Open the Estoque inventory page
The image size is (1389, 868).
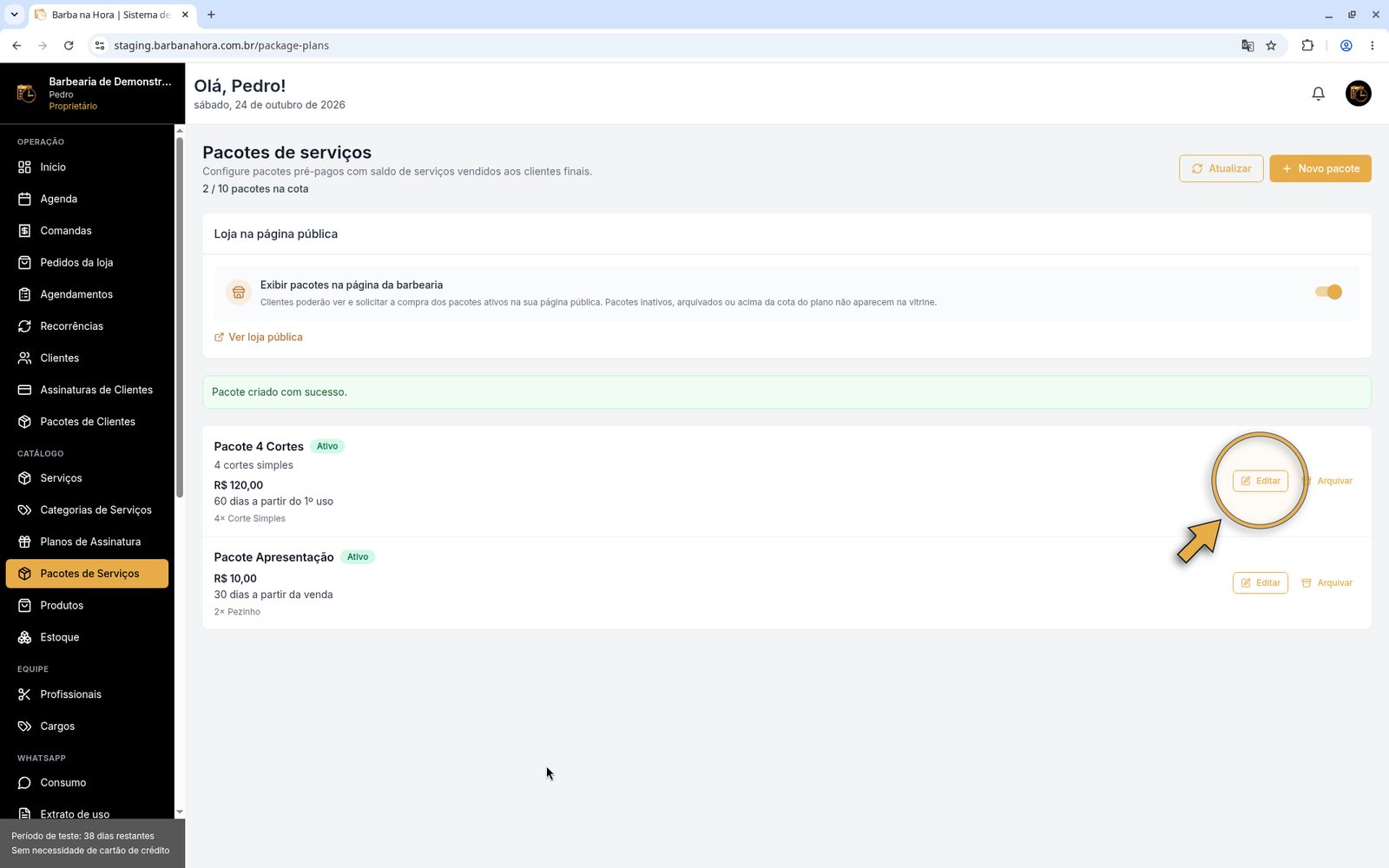click(x=87, y=637)
